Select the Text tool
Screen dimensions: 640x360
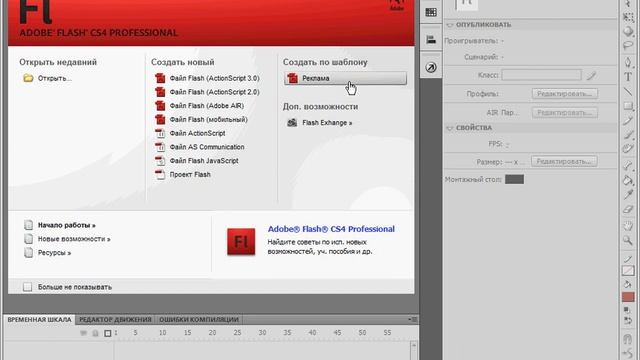(628, 77)
